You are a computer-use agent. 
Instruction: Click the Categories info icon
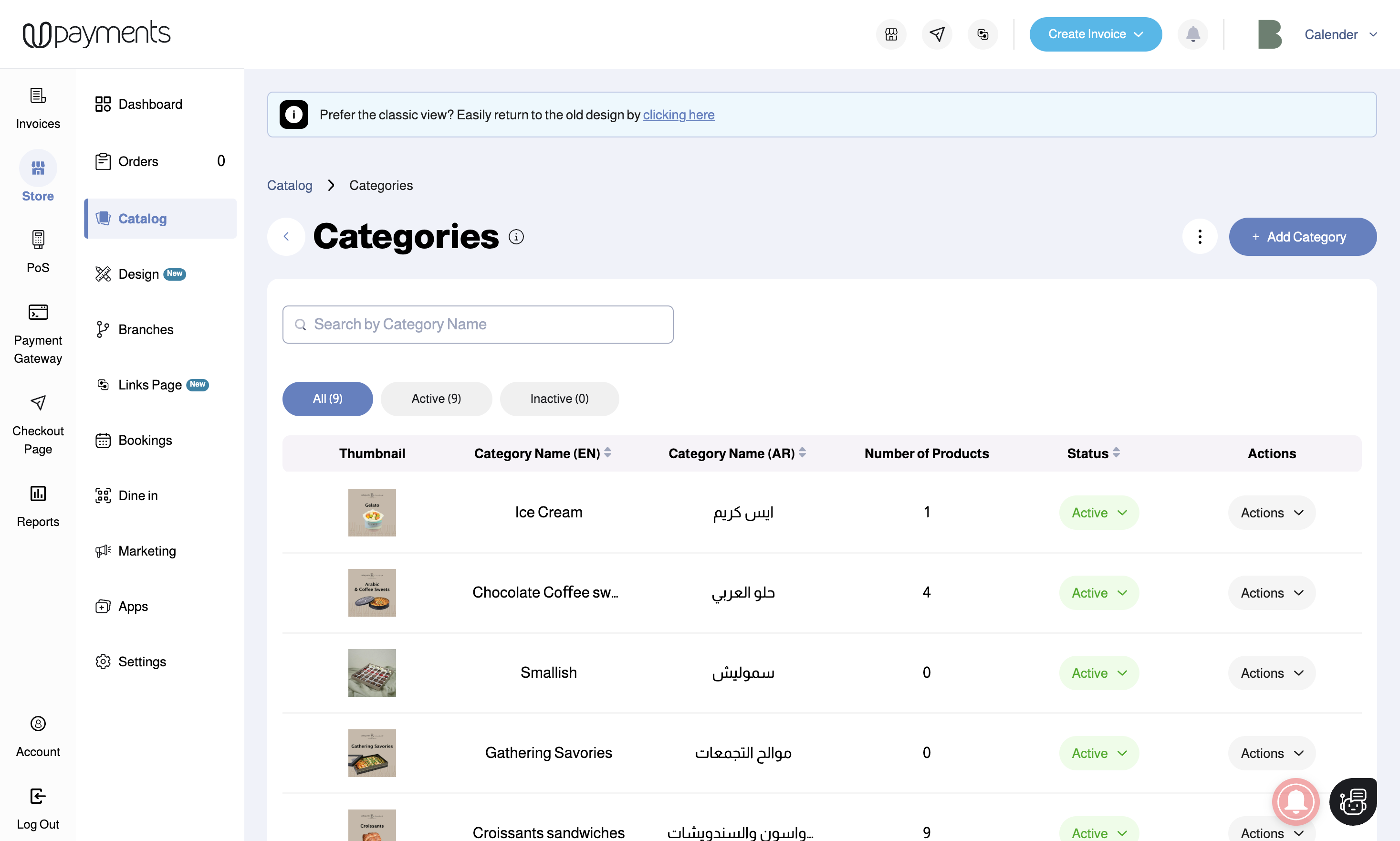(516, 236)
